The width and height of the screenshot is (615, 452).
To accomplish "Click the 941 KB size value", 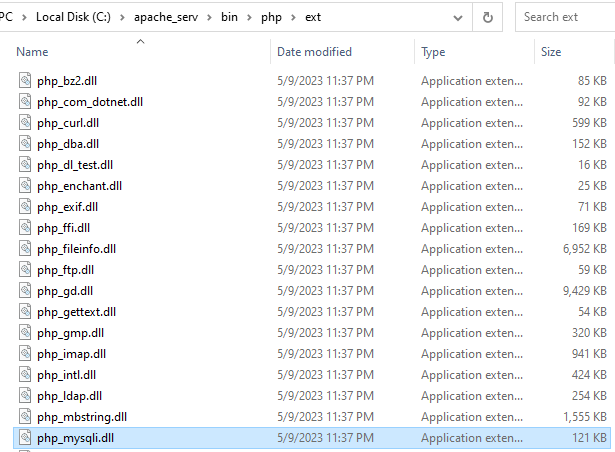I will tap(589, 354).
